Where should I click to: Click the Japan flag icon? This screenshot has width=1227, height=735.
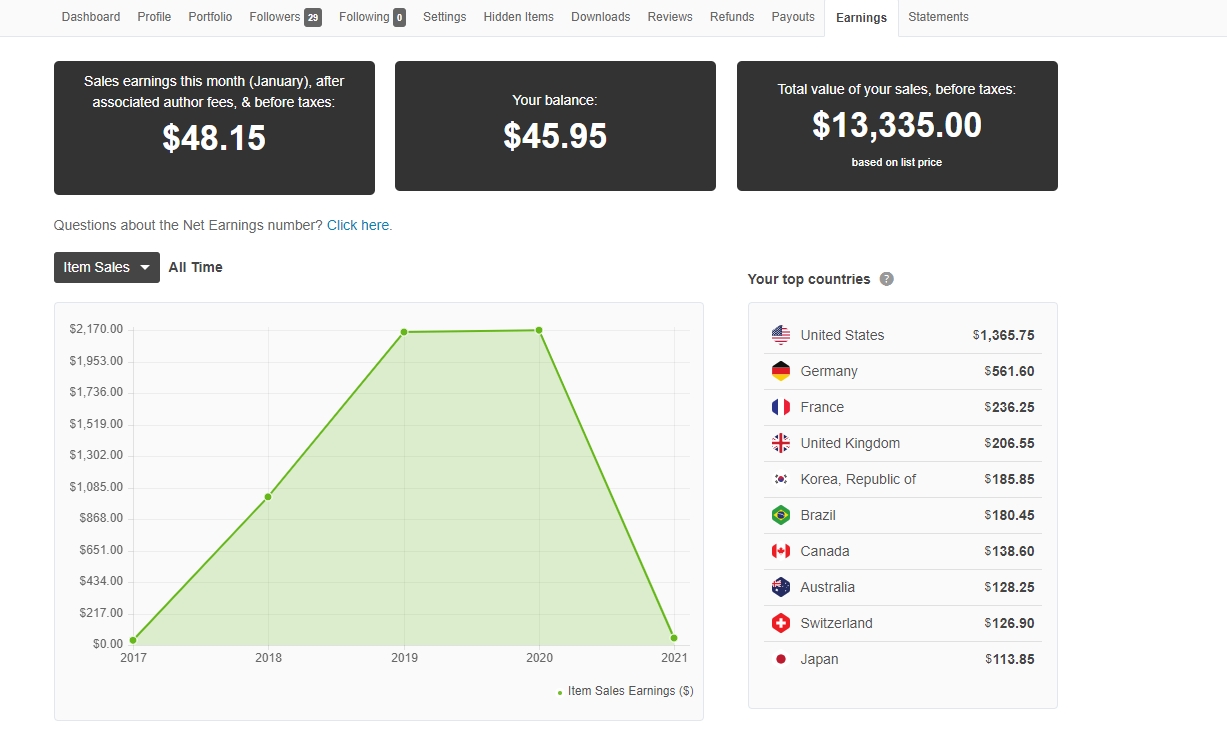[x=781, y=659]
